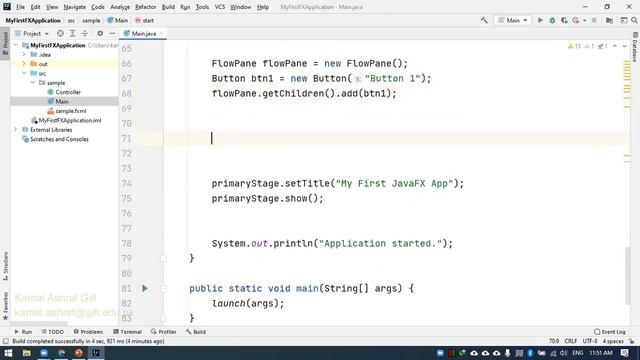Open the TODO tool window
This screenshot has width=640, height=360.
pos(53,332)
